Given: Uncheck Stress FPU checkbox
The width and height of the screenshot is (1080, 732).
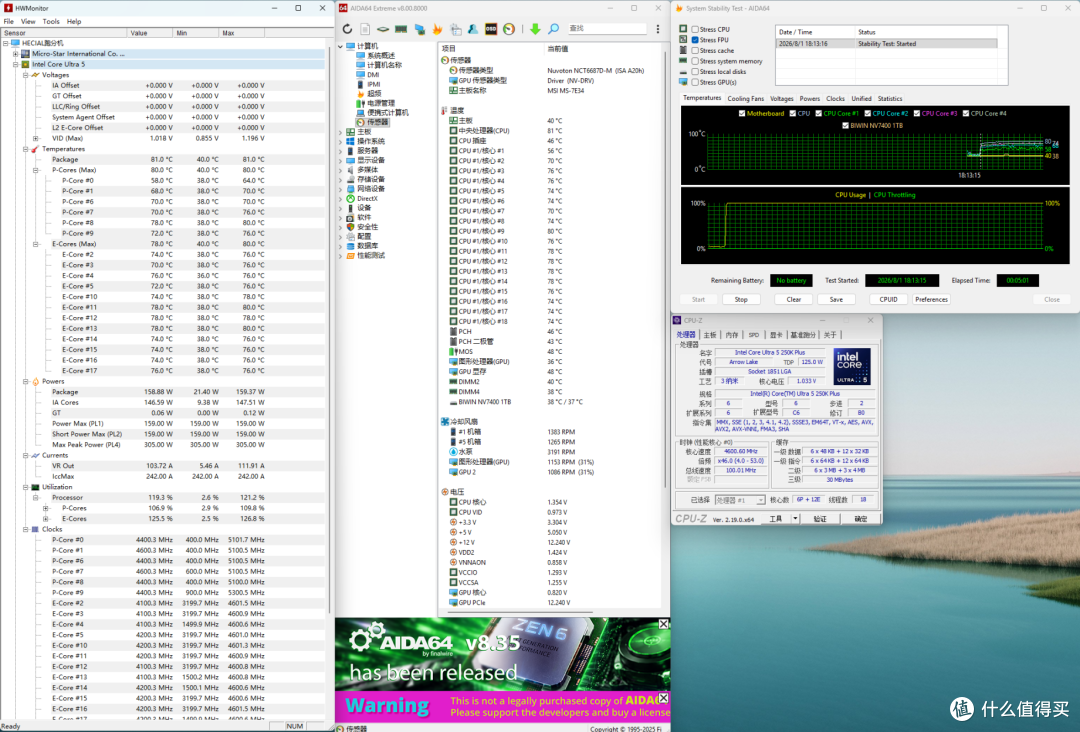Looking at the screenshot, I should [x=695, y=40].
